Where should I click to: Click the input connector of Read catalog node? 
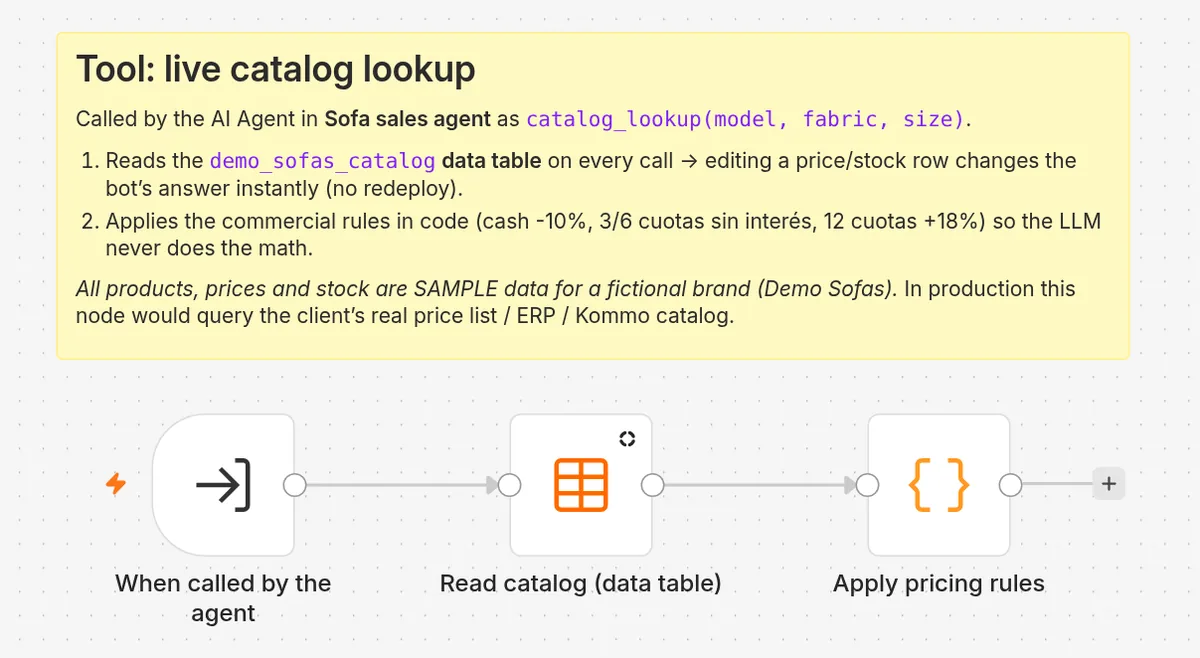(x=509, y=485)
